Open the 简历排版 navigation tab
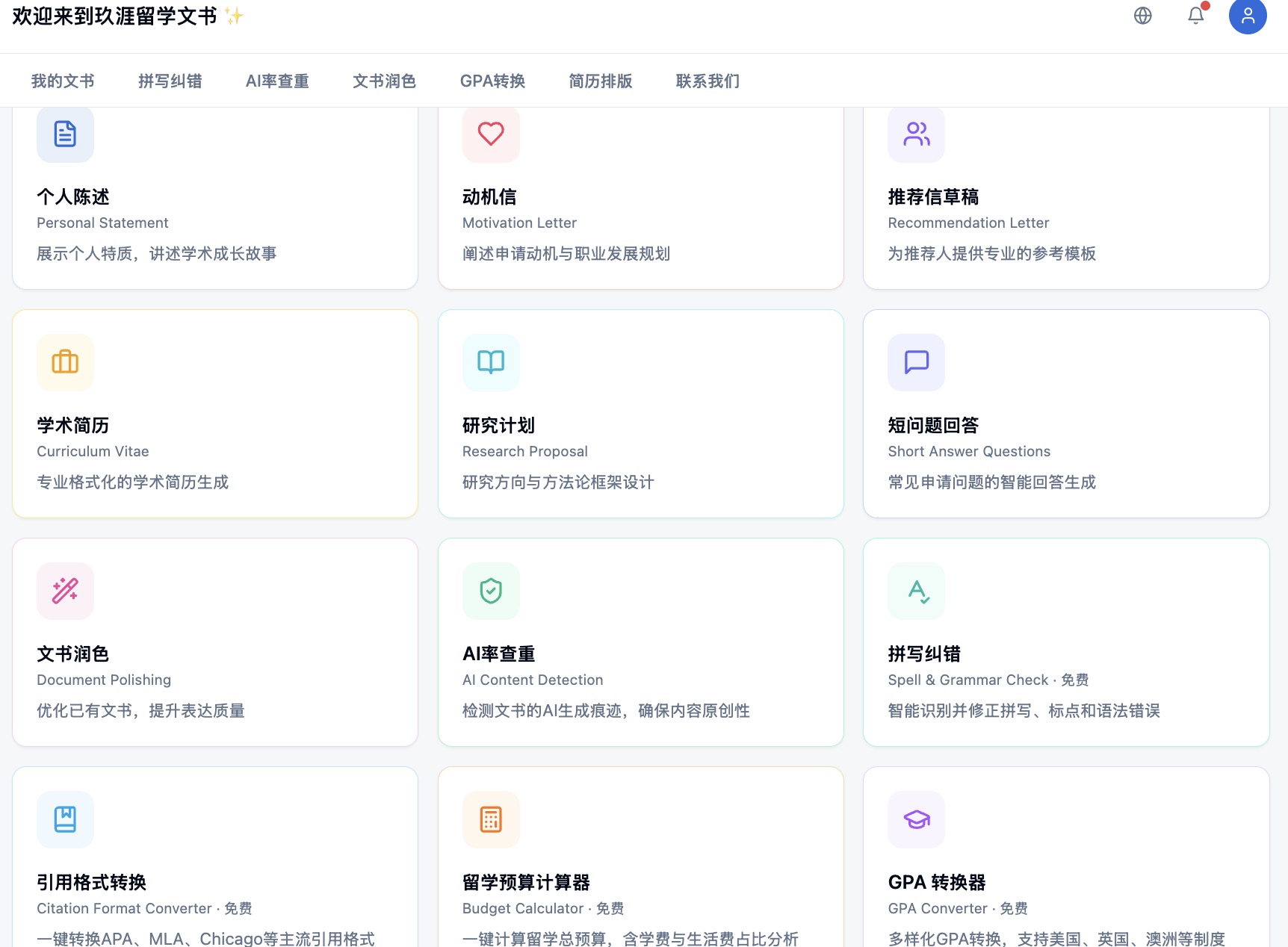Viewport: 1288px width, 947px height. click(x=601, y=81)
